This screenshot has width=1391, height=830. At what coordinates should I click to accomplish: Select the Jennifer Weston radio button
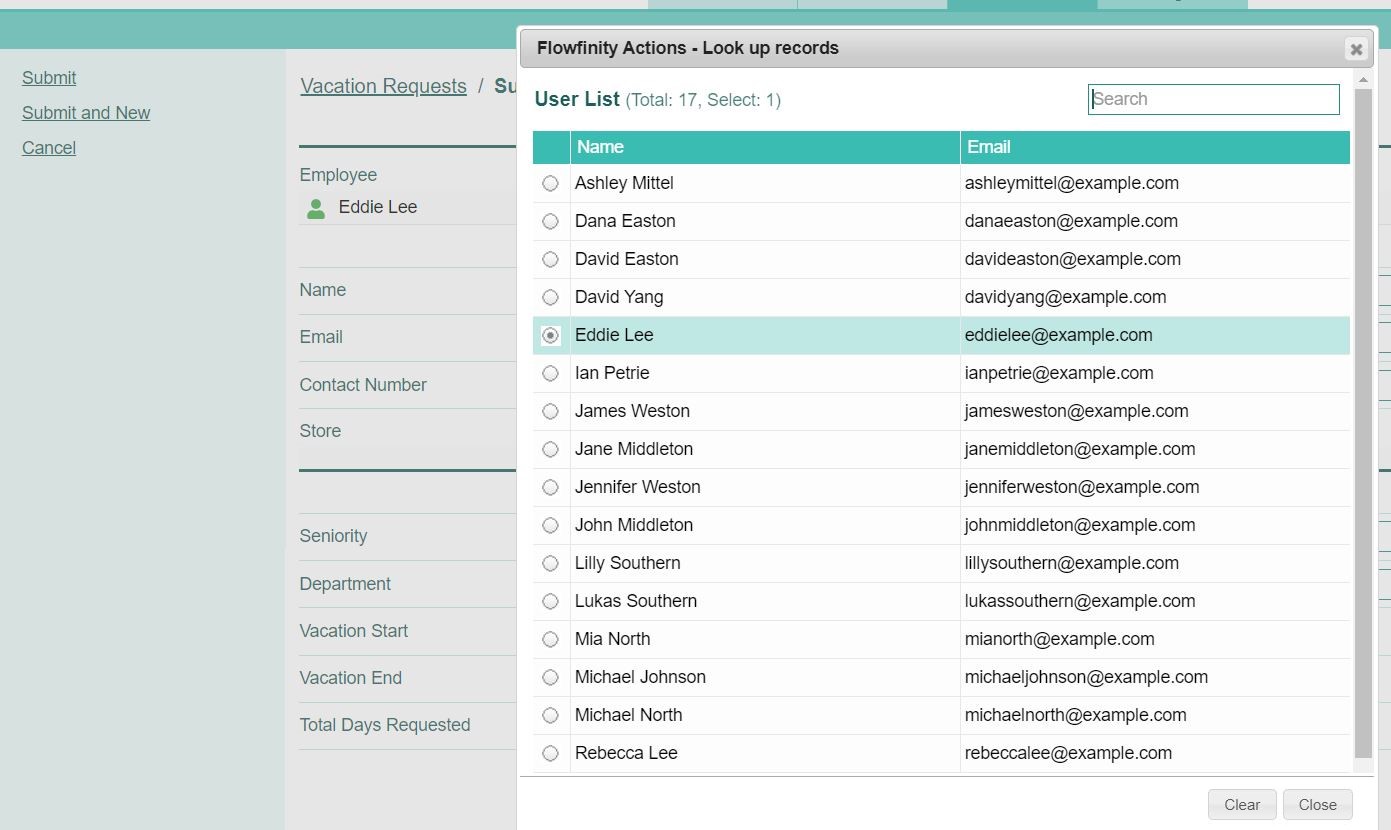click(550, 487)
